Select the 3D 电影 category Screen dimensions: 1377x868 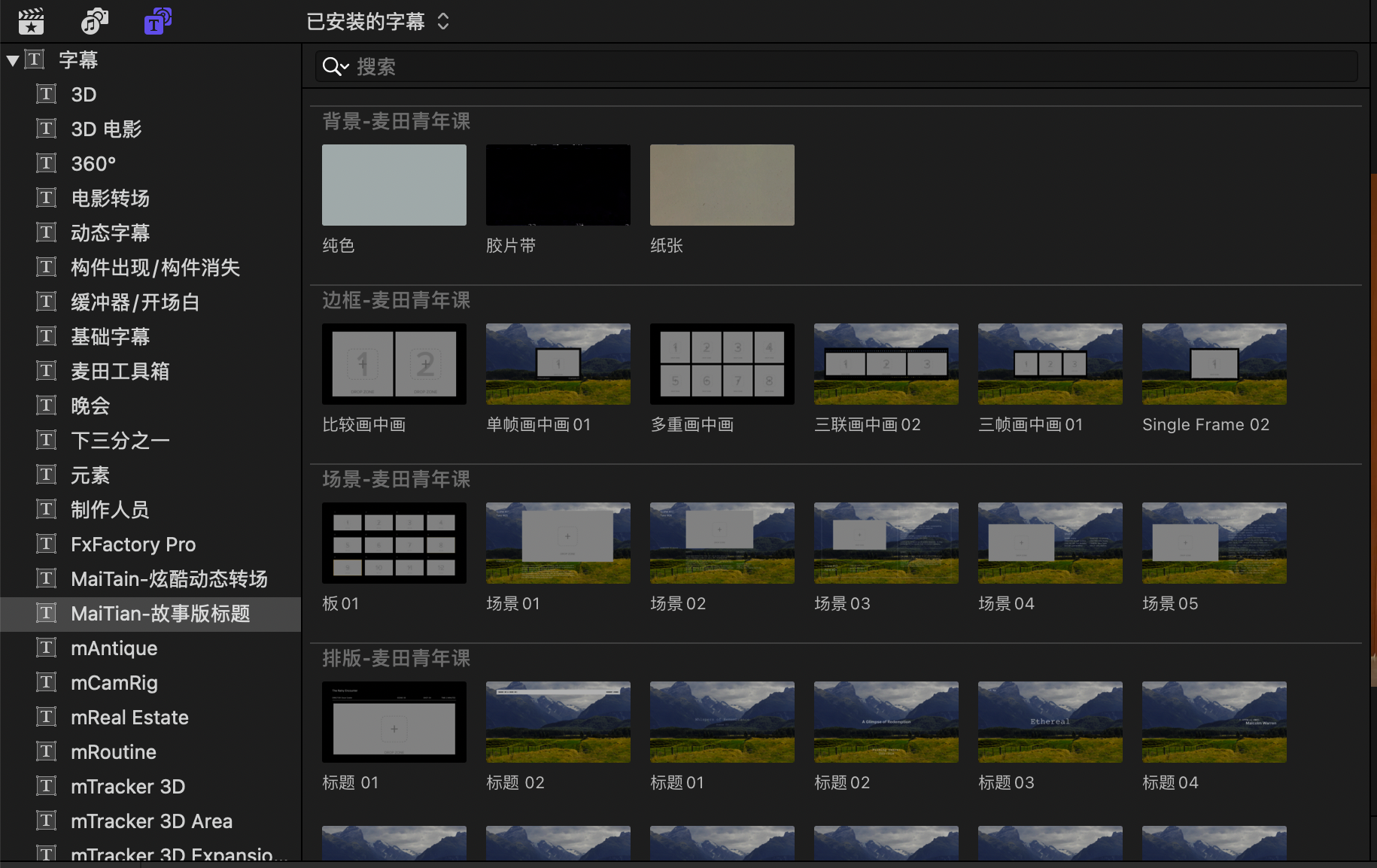[x=150, y=129]
